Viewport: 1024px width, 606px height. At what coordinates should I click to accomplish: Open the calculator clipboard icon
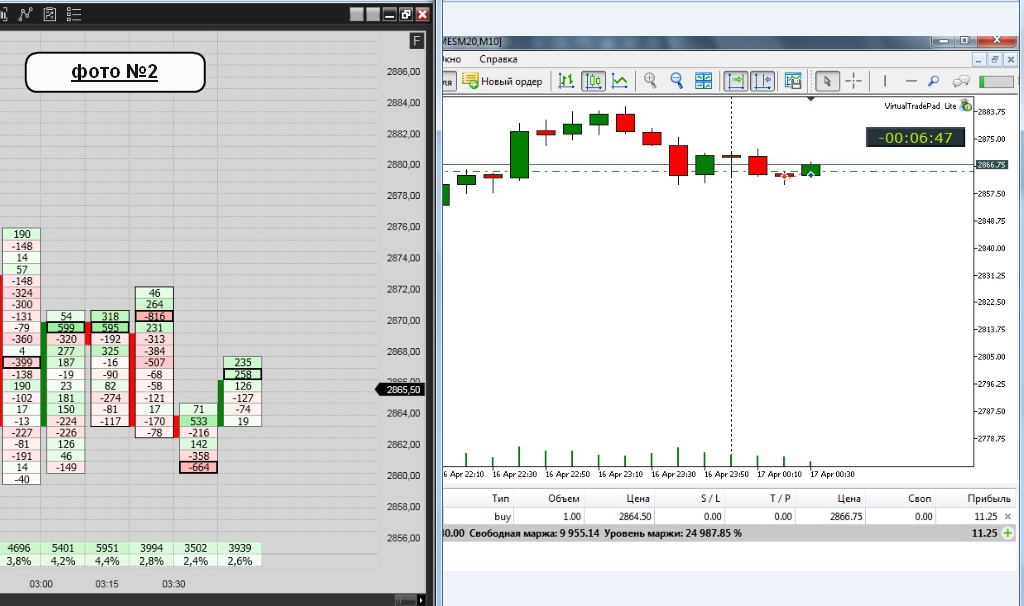[50, 14]
